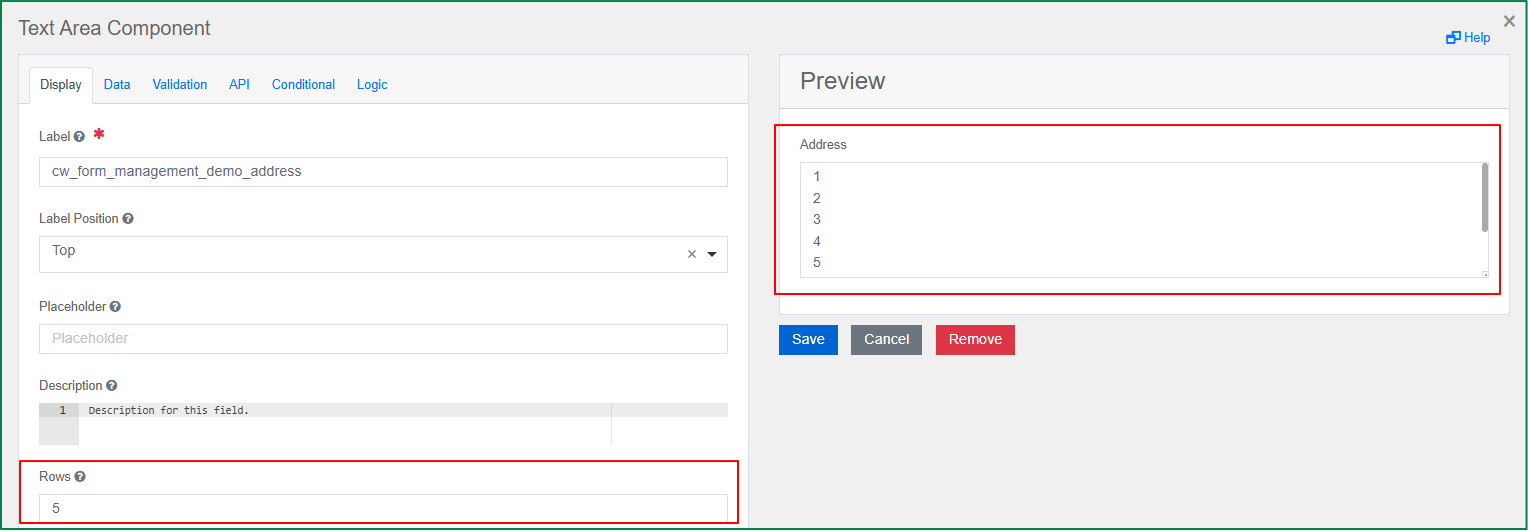
Task: Select the Conditional tab
Action: pos(303,85)
